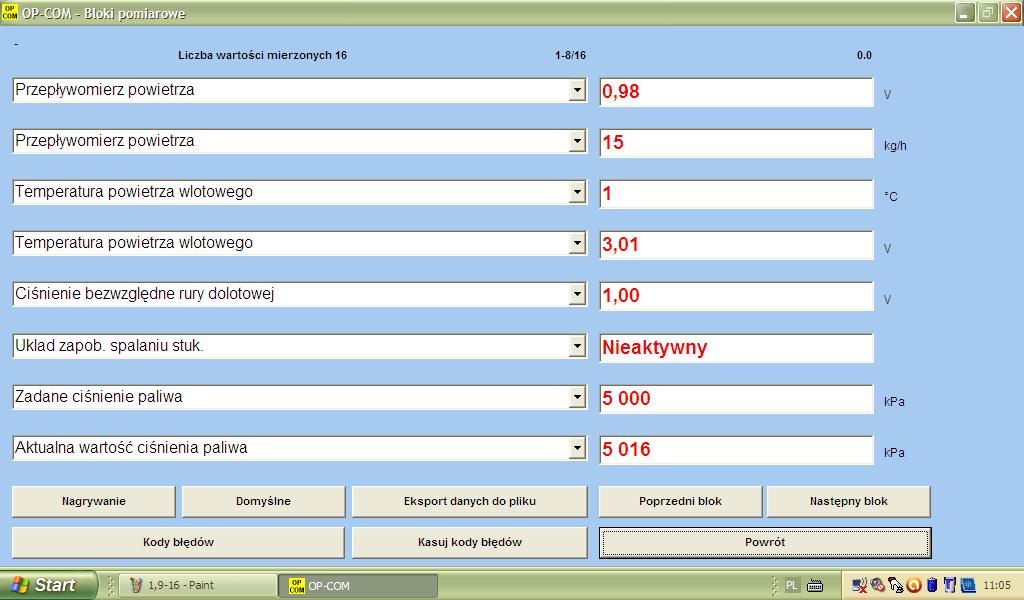Click the on-screen keyboard icon in the taskbar
The width and height of the screenshot is (1024, 600).
click(815, 585)
